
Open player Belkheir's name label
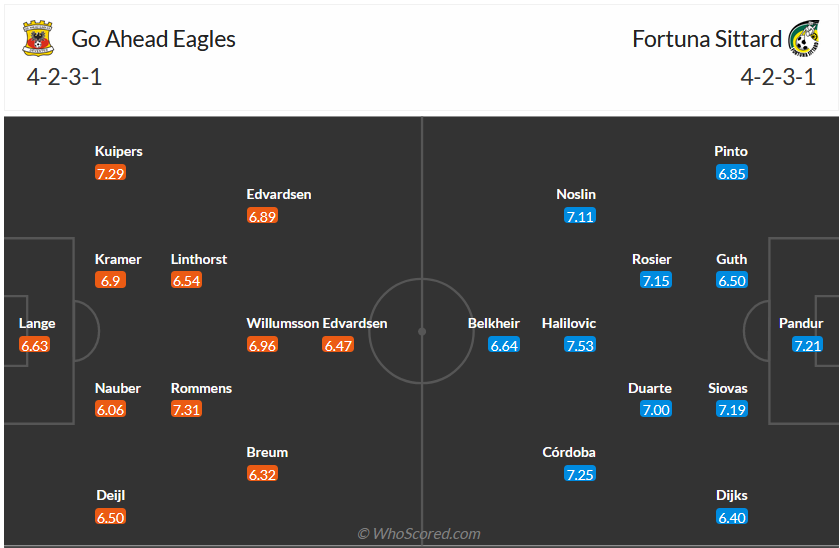tap(494, 323)
